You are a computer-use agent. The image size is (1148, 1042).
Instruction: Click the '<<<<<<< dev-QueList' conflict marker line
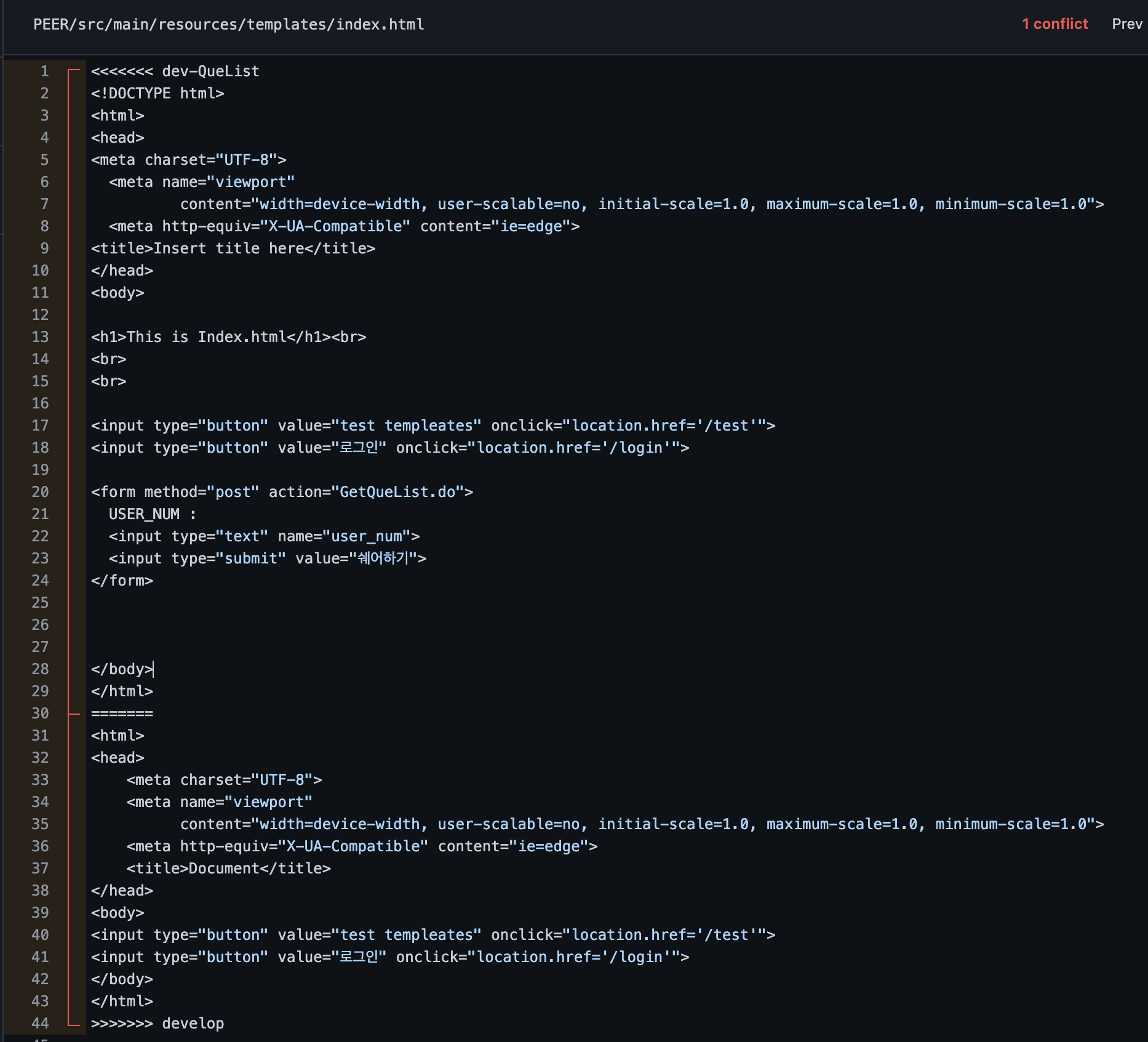[x=175, y=71]
